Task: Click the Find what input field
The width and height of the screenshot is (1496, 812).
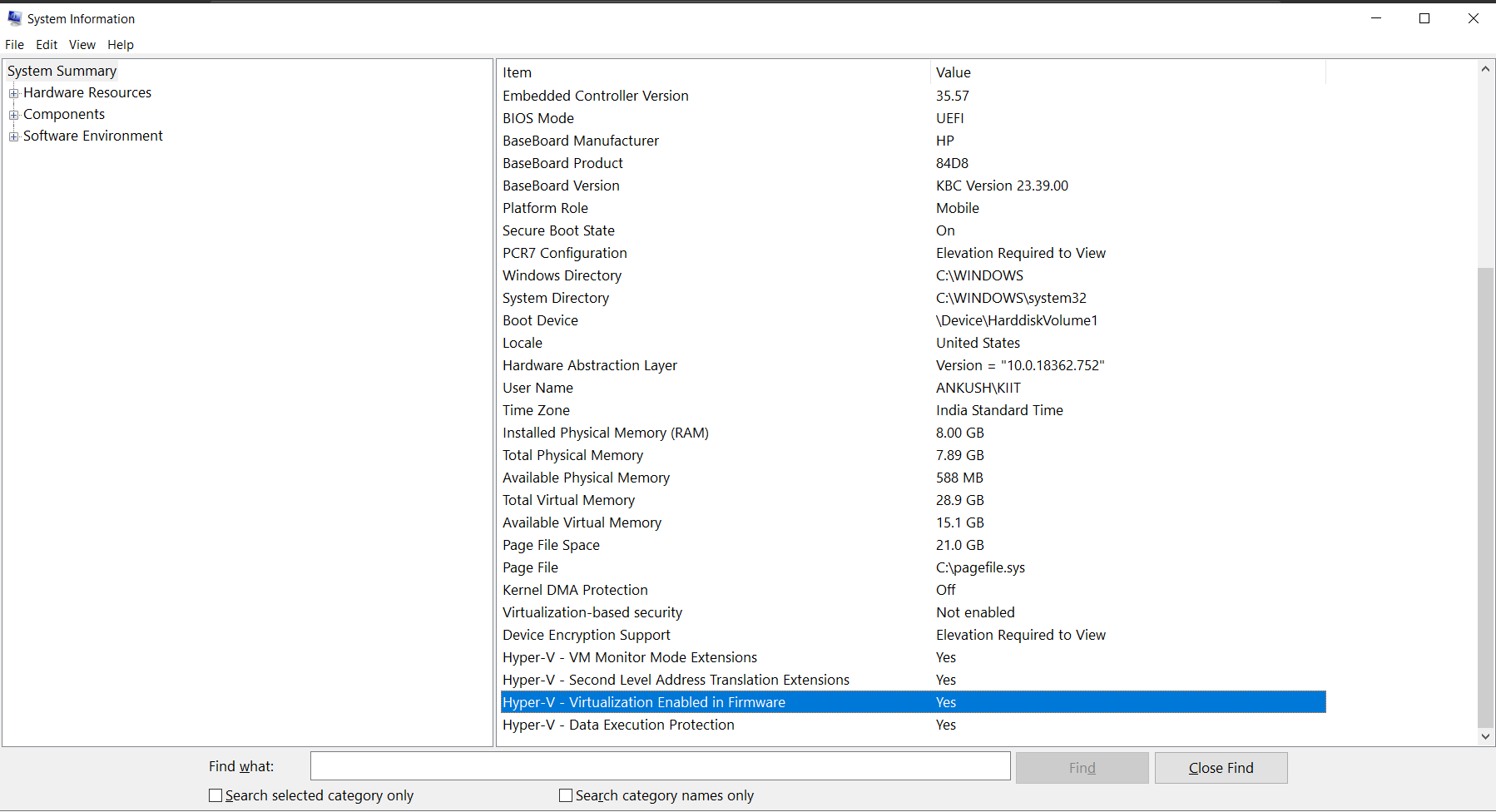Action: click(x=661, y=766)
